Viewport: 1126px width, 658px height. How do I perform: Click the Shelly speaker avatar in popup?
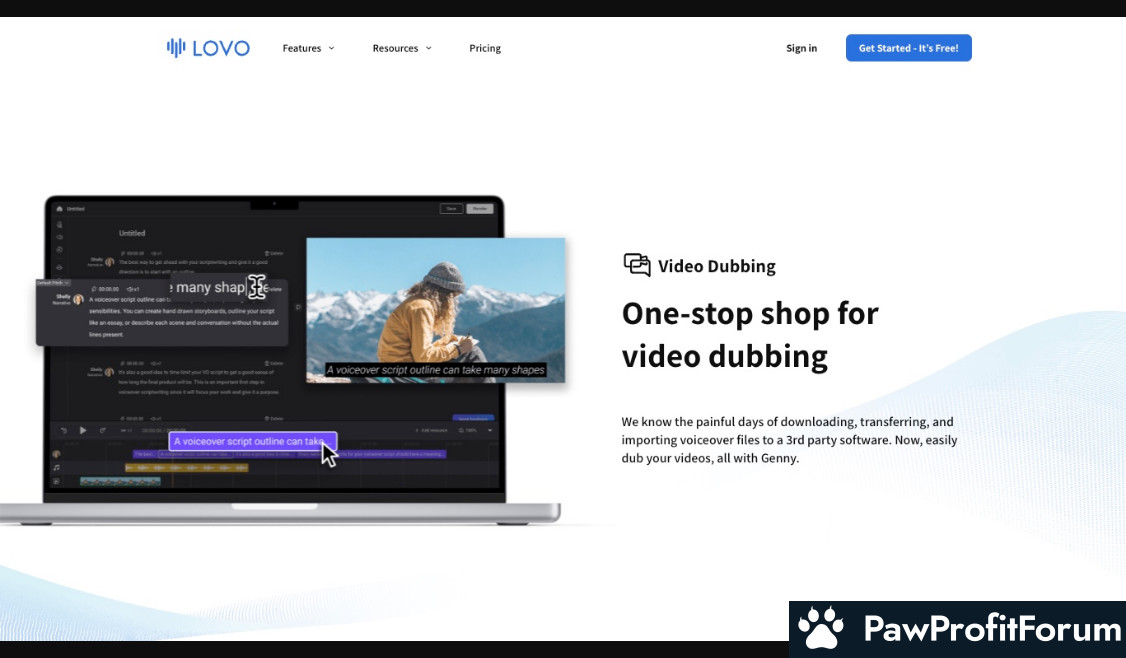pos(78,299)
